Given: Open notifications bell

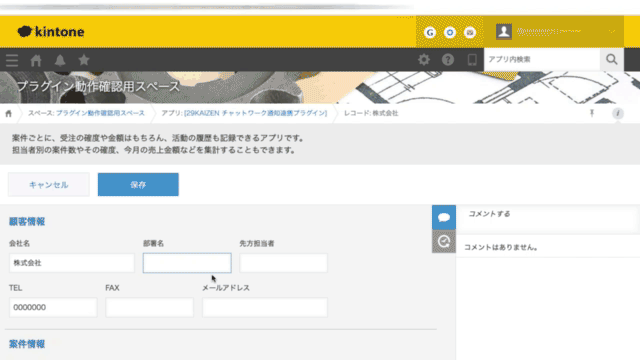Looking at the screenshot, I should pyautogui.click(x=60, y=60).
